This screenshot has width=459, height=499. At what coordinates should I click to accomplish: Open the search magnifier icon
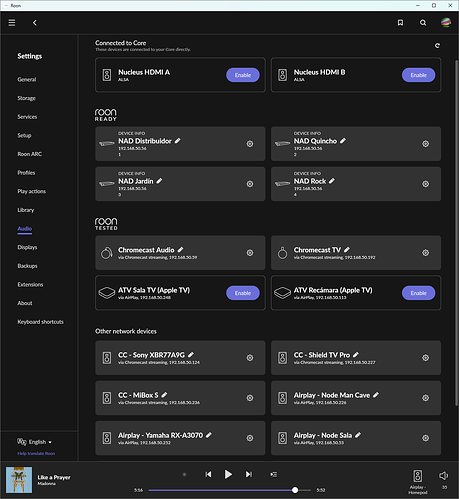click(423, 23)
